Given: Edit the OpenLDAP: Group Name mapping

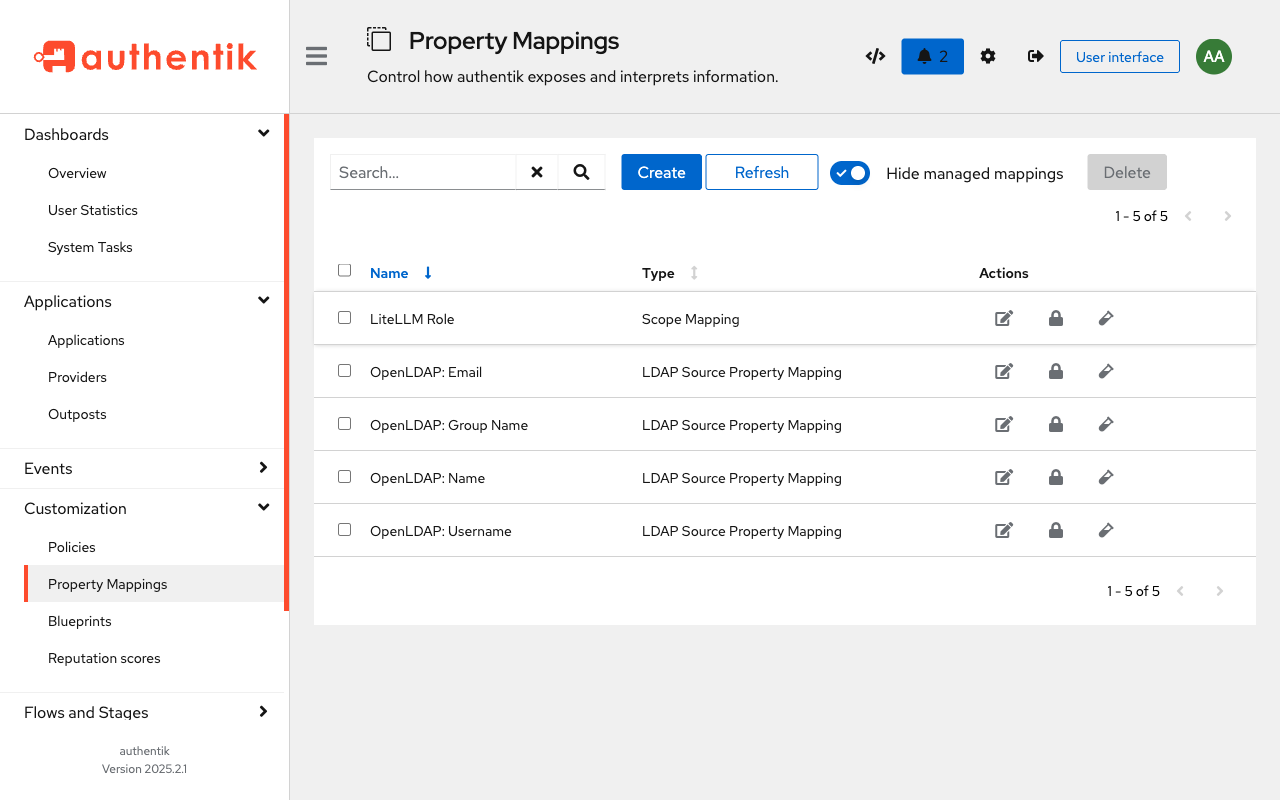Looking at the screenshot, I should [x=1004, y=424].
